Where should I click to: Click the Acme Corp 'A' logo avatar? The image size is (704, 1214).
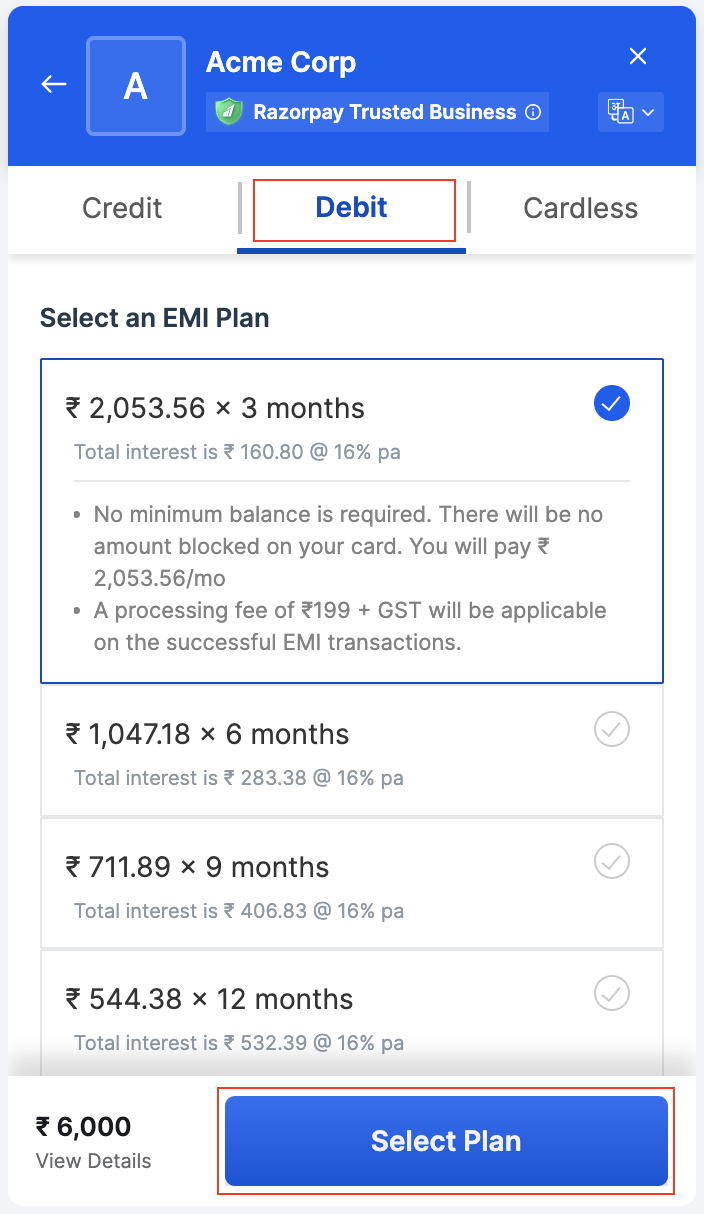point(135,85)
